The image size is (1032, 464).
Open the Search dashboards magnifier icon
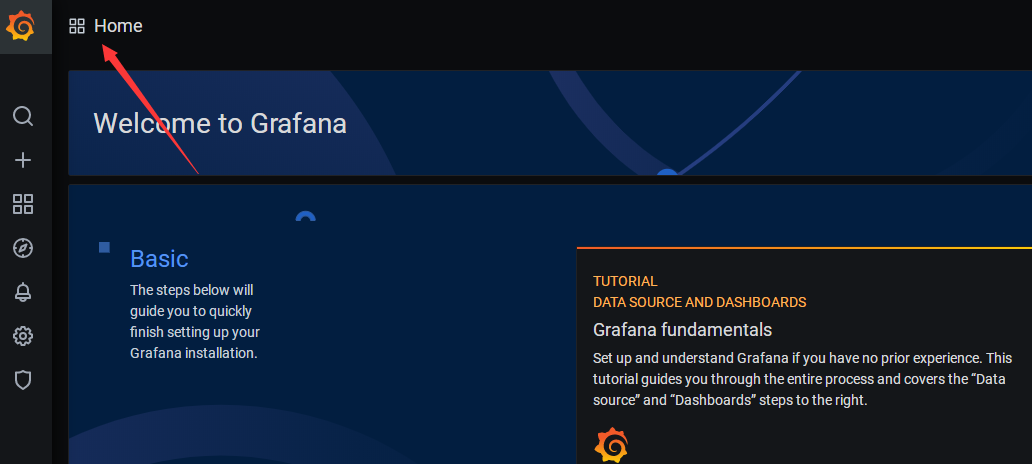click(23, 116)
